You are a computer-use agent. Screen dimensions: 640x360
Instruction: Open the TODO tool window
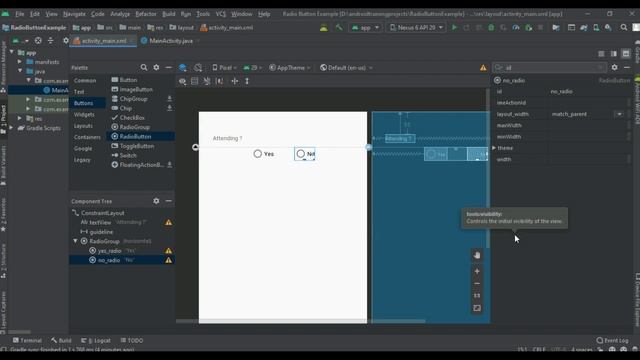(x=132, y=340)
